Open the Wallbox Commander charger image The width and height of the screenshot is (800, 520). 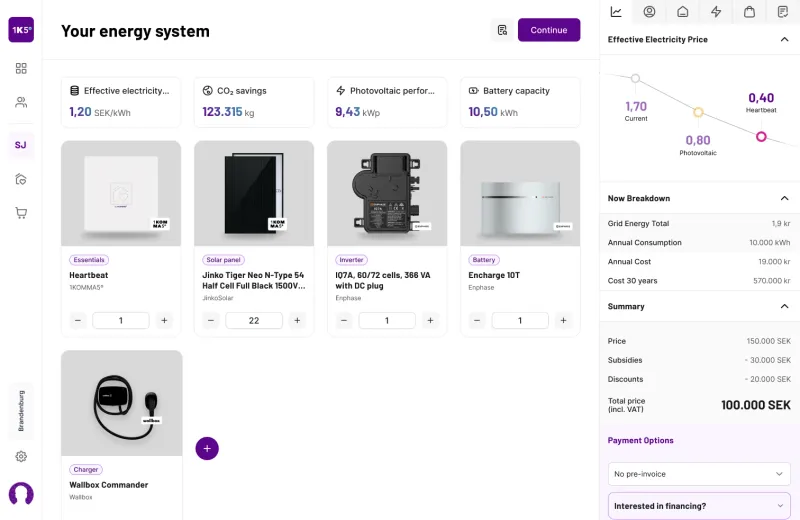pyautogui.click(x=121, y=403)
